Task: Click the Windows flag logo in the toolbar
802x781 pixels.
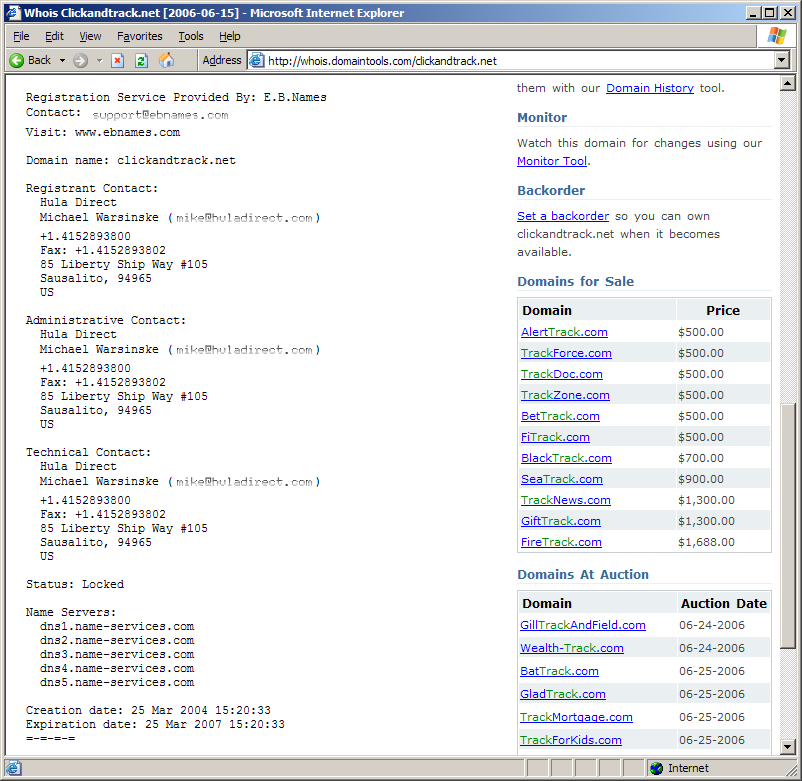Action: pos(776,36)
